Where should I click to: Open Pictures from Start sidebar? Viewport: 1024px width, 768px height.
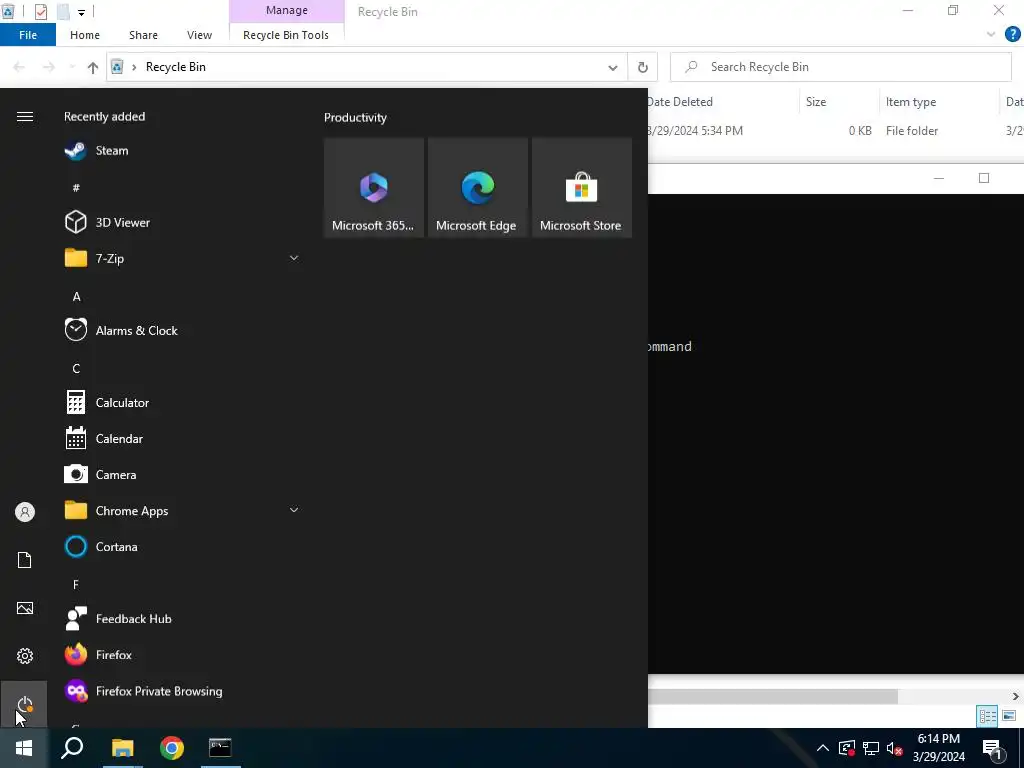pos(25,608)
